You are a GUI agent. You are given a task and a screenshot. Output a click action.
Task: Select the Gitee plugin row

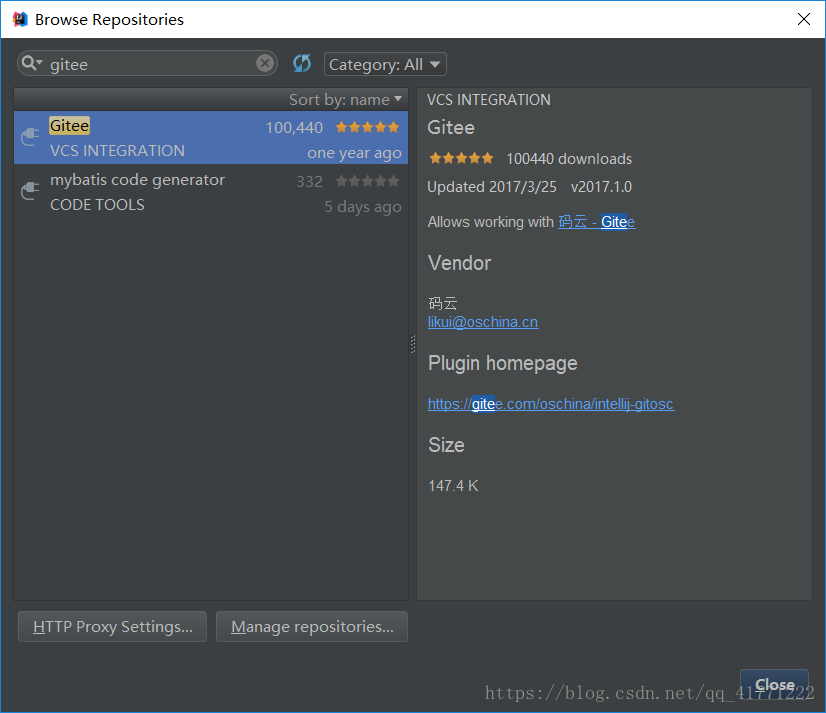pos(211,138)
